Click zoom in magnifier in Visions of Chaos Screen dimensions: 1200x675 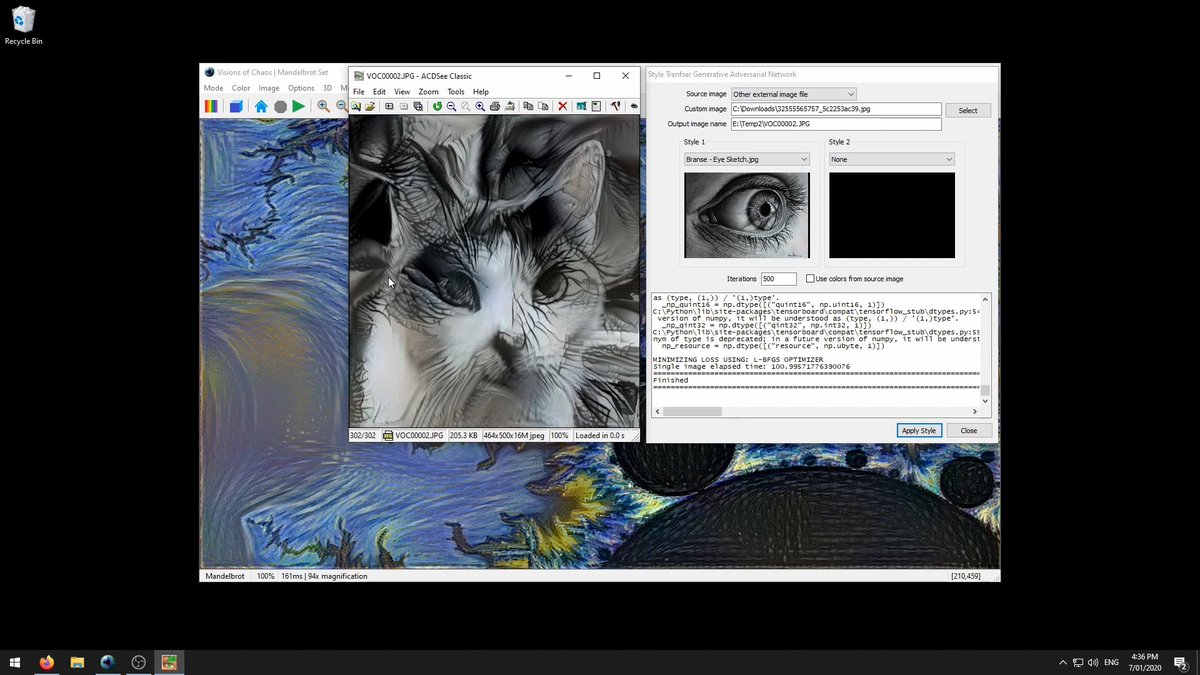point(323,106)
